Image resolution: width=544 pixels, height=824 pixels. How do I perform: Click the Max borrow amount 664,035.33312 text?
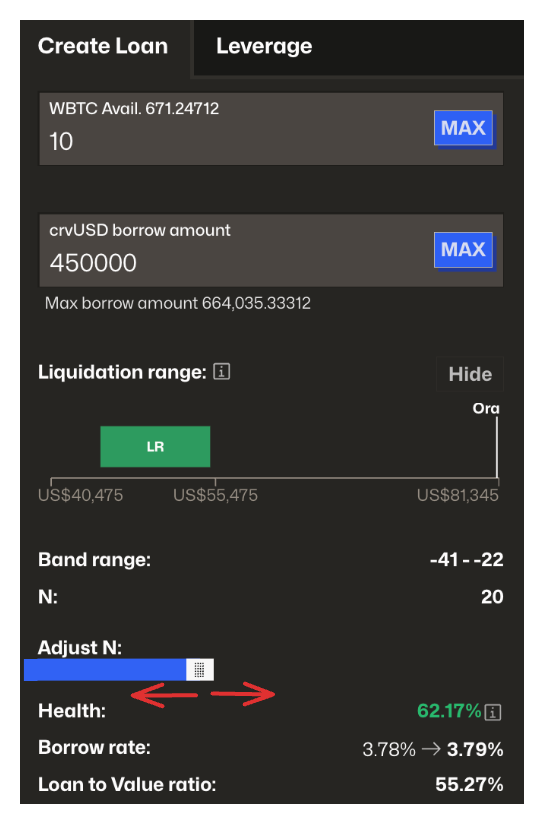[178, 303]
